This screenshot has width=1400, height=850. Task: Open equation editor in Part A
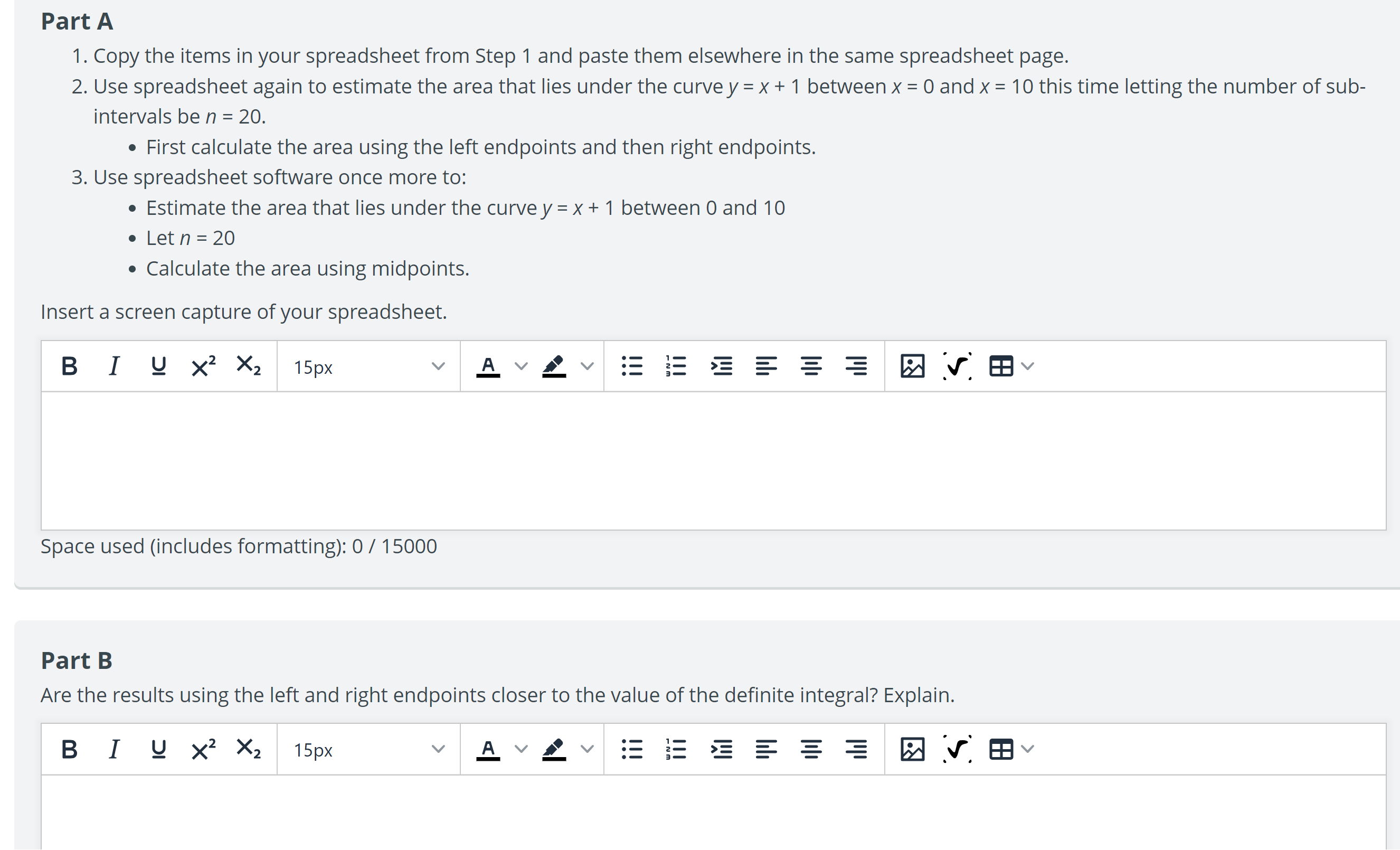tap(958, 366)
